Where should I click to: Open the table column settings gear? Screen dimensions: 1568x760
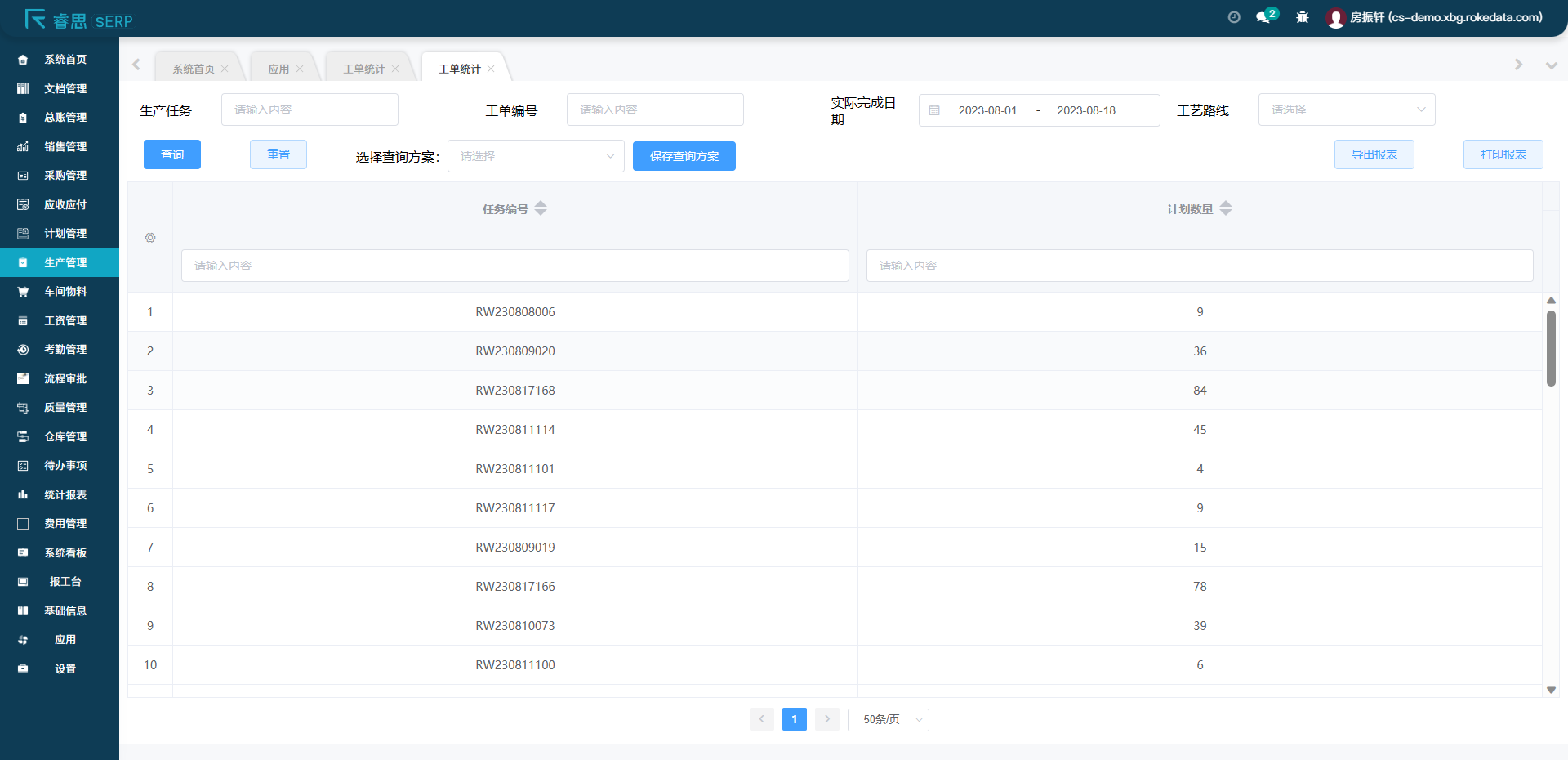click(150, 238)
